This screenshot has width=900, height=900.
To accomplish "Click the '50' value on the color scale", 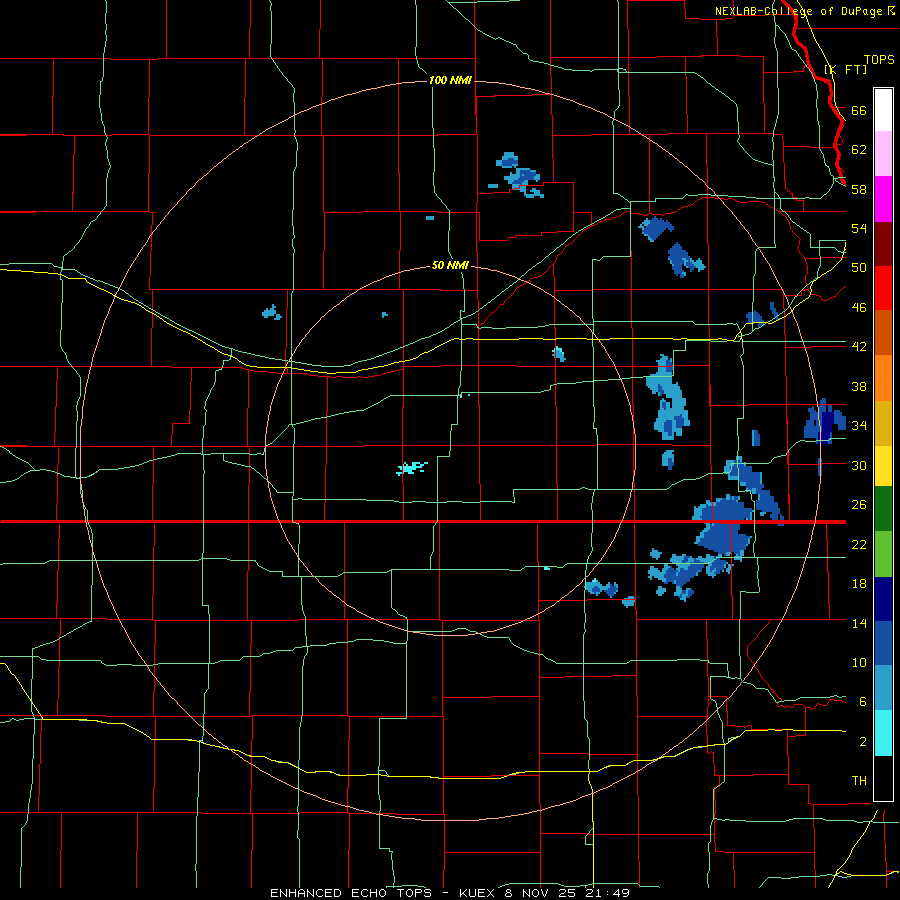I will click(x=859, y=268).
